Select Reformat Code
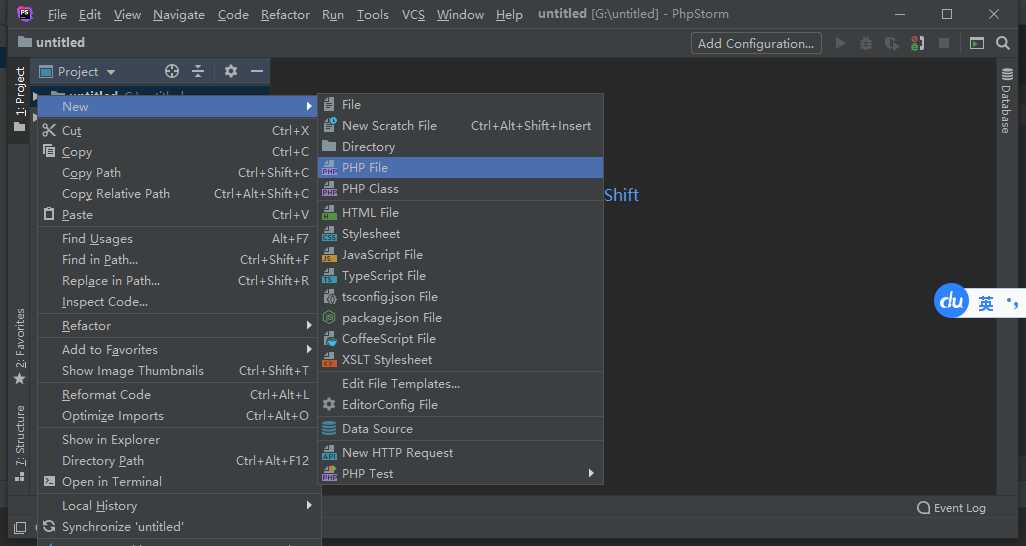The width and height of the screenshot is (1026, 546). pyautogui.click(x=177, y=395)
